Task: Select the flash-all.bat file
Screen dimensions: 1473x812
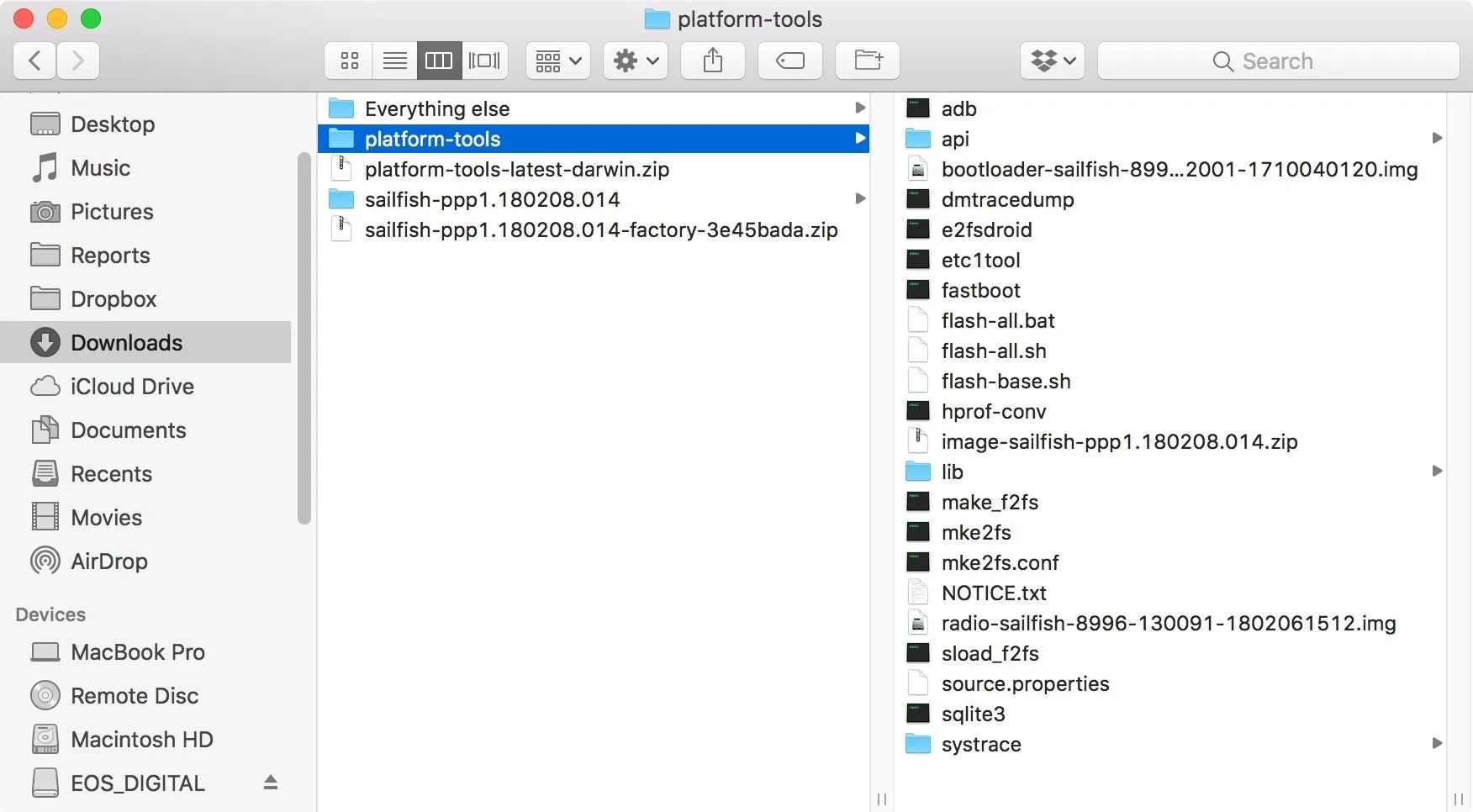Action: tap(1170, 320)
